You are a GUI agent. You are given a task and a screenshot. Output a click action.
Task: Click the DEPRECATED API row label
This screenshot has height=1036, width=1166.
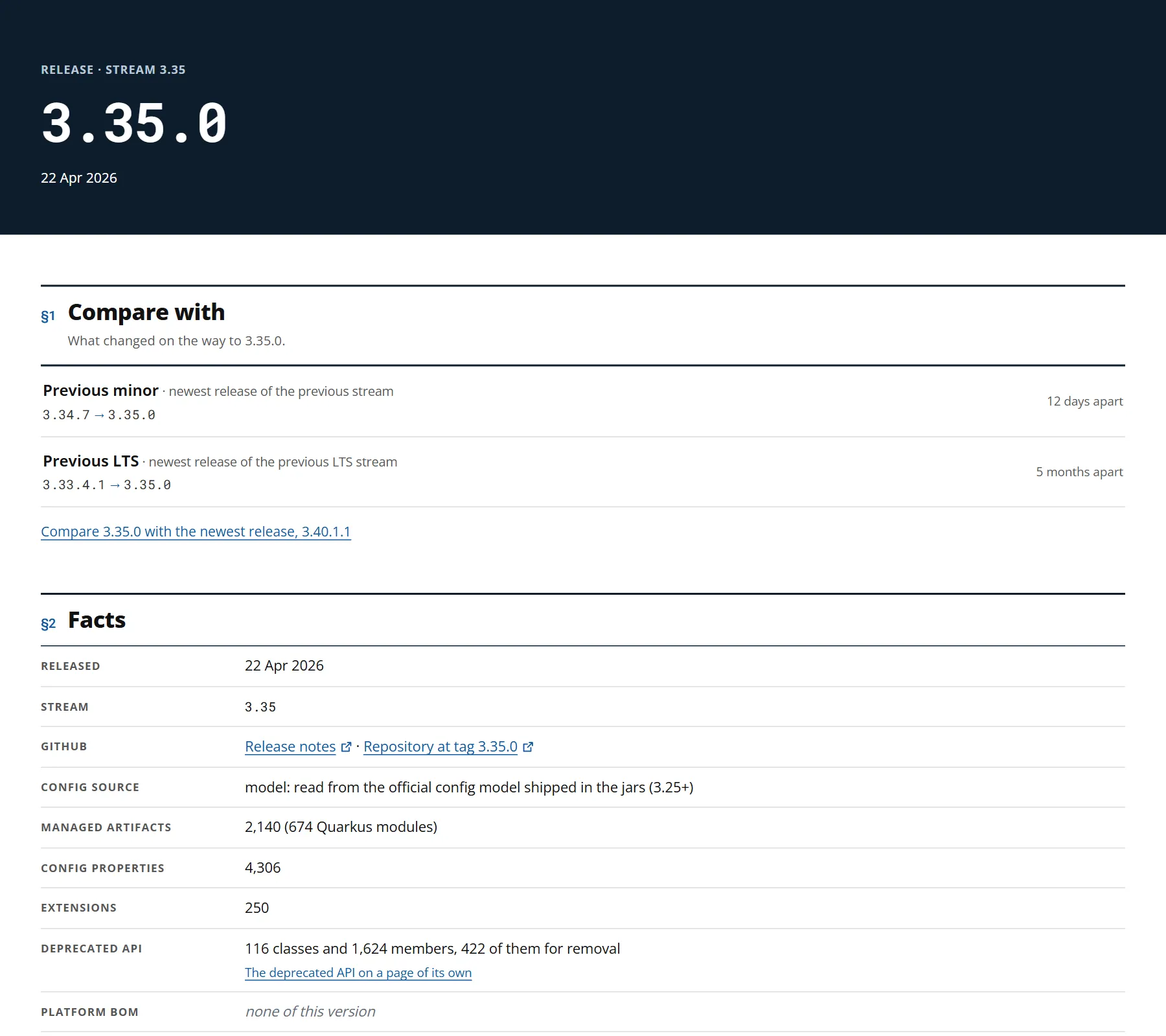[91, 949]
